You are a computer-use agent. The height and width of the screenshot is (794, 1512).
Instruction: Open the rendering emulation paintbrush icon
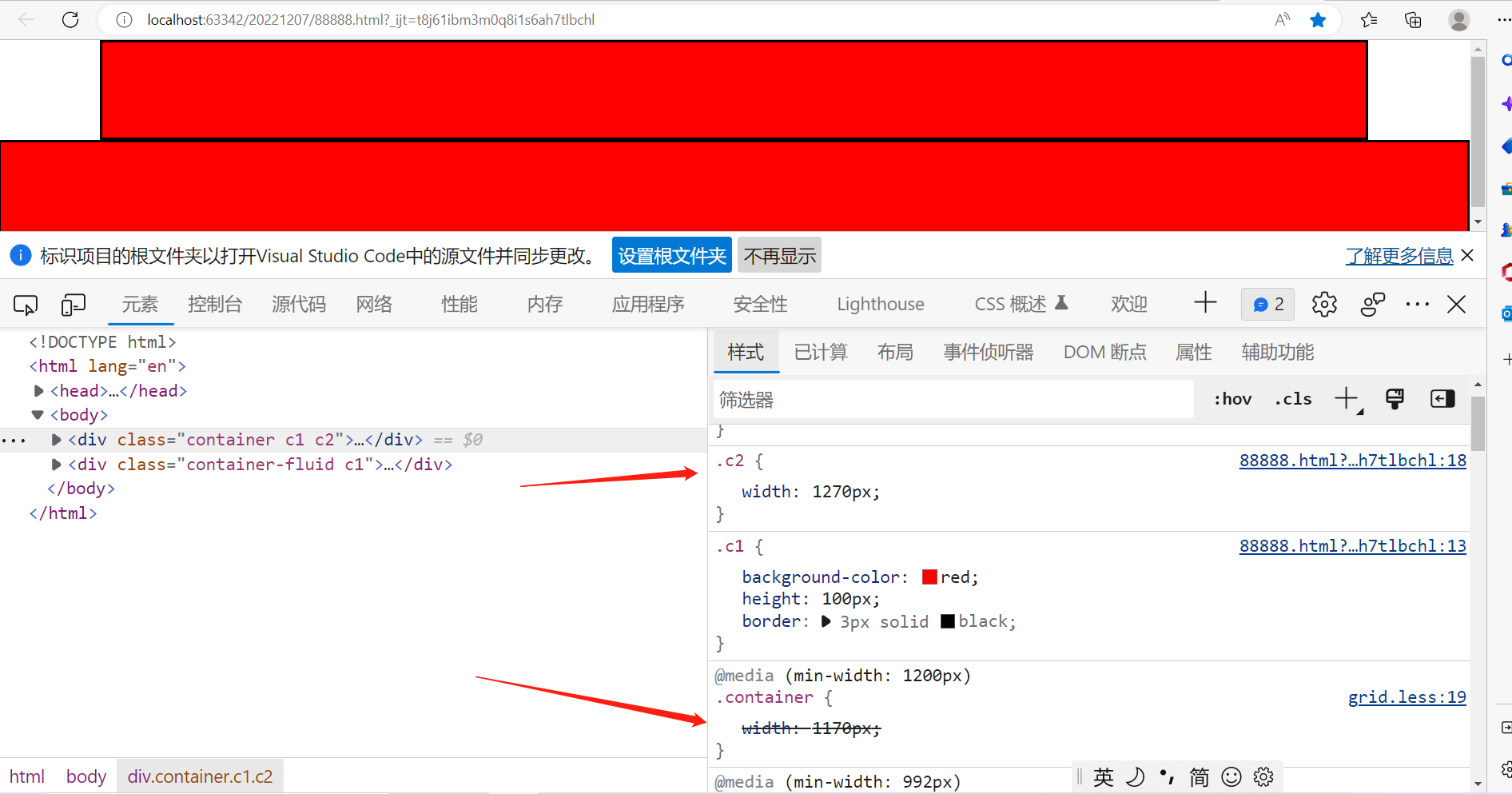[x=1395, y=399]
